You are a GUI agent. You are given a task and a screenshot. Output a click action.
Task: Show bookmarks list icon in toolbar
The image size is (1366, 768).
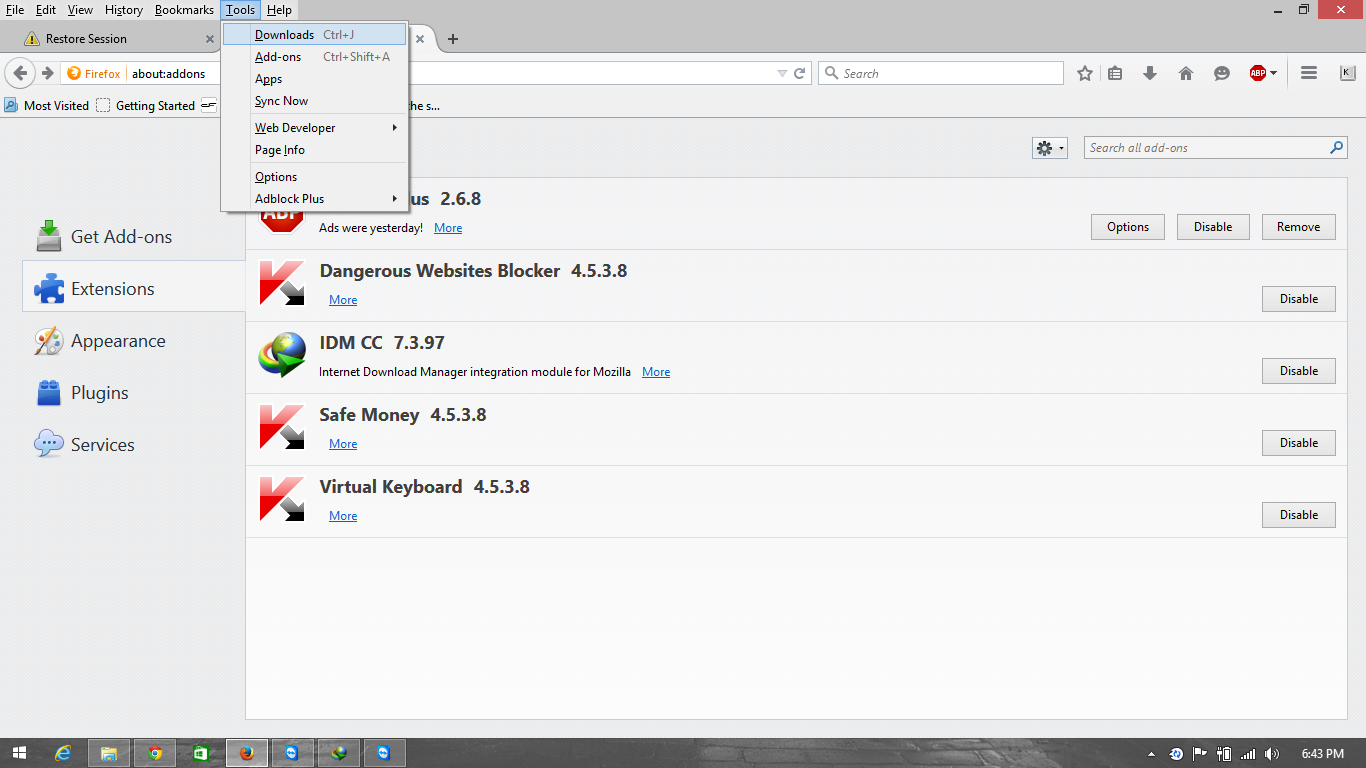(1116, 73)
